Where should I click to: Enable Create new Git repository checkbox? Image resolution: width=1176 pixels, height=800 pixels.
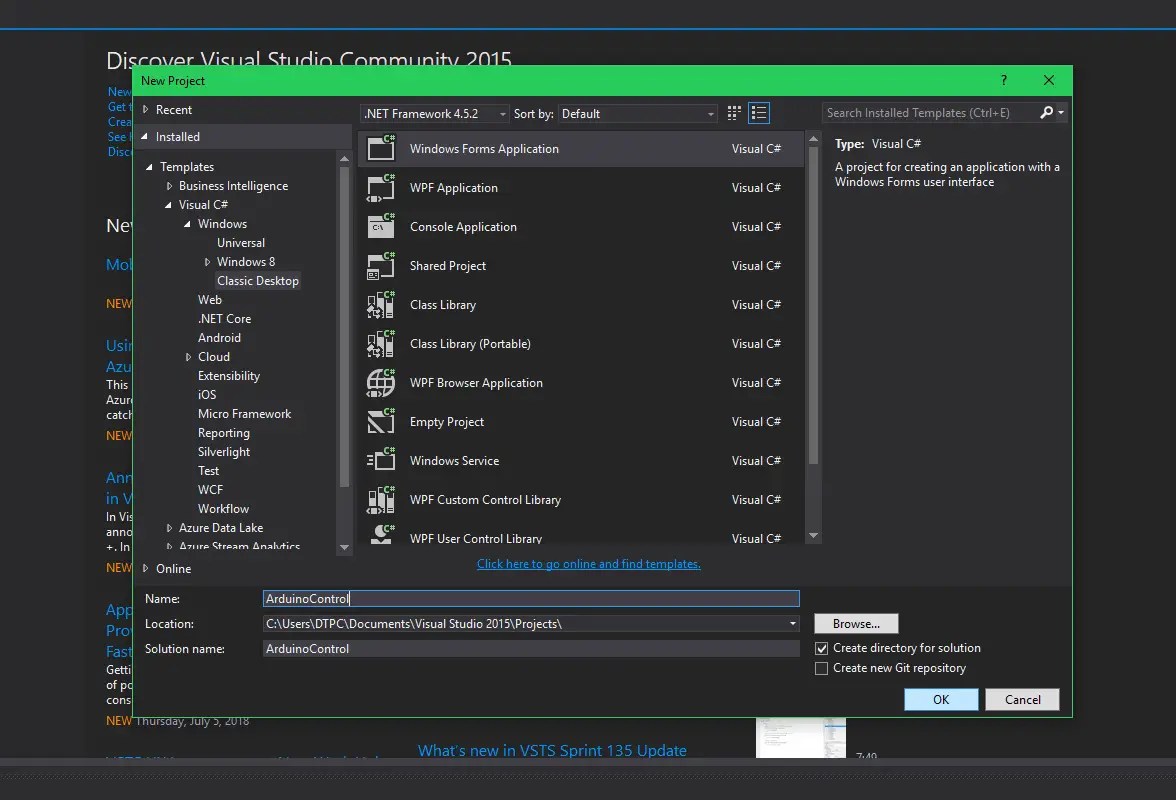coord(822,668)
